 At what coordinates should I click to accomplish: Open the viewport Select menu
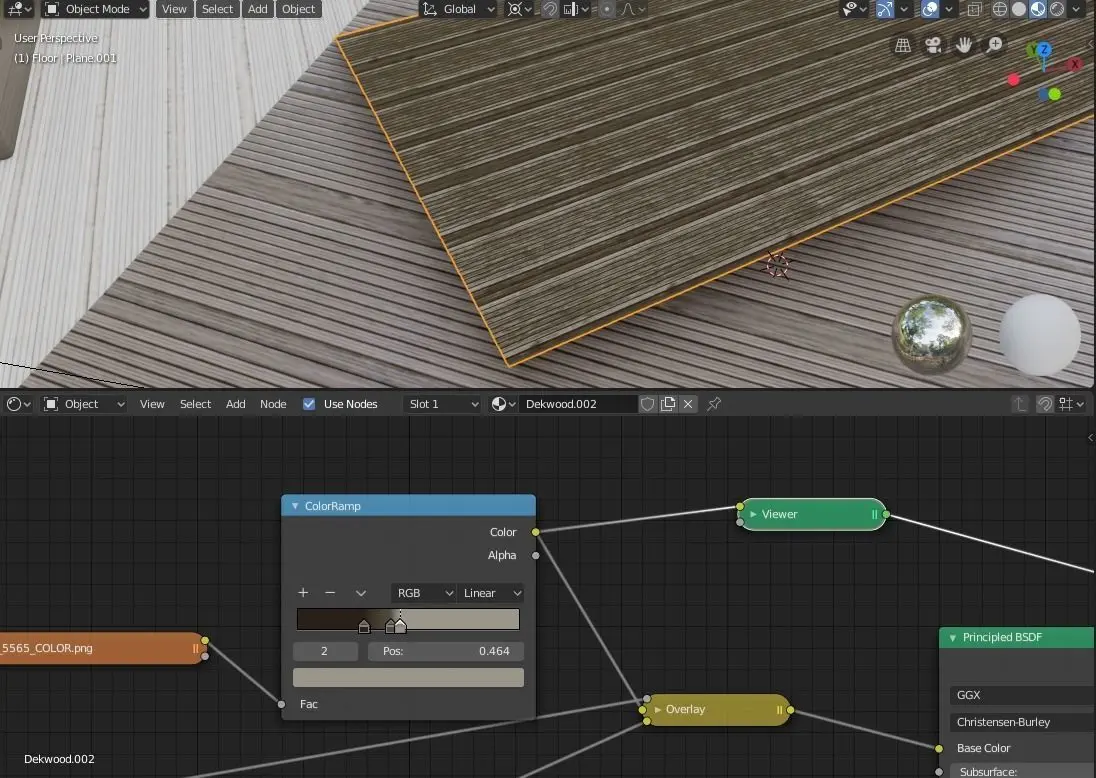point(217,9)
